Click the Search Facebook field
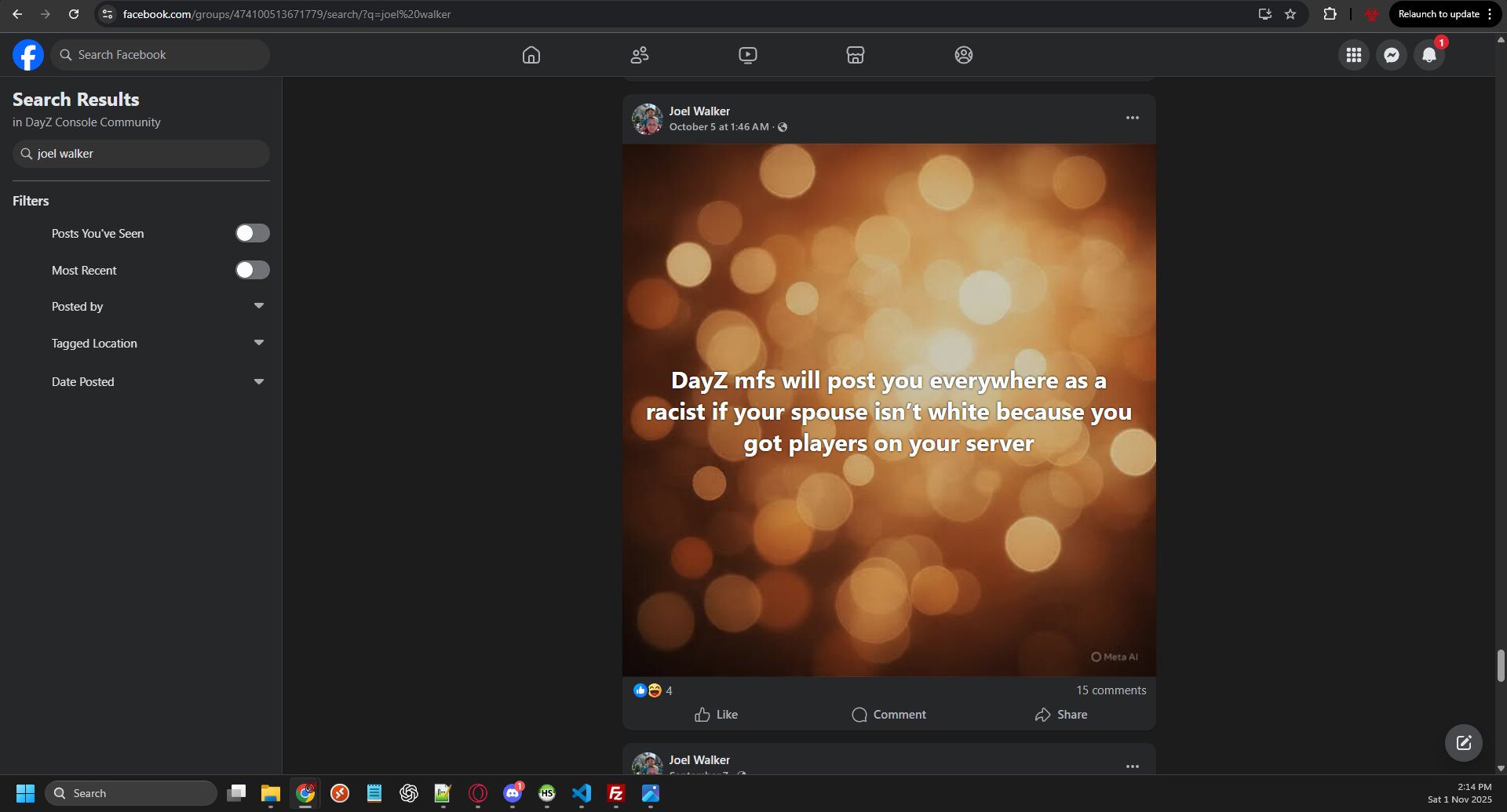The width and height of the screenshot is (1507, 812). (x=161, y=55)
